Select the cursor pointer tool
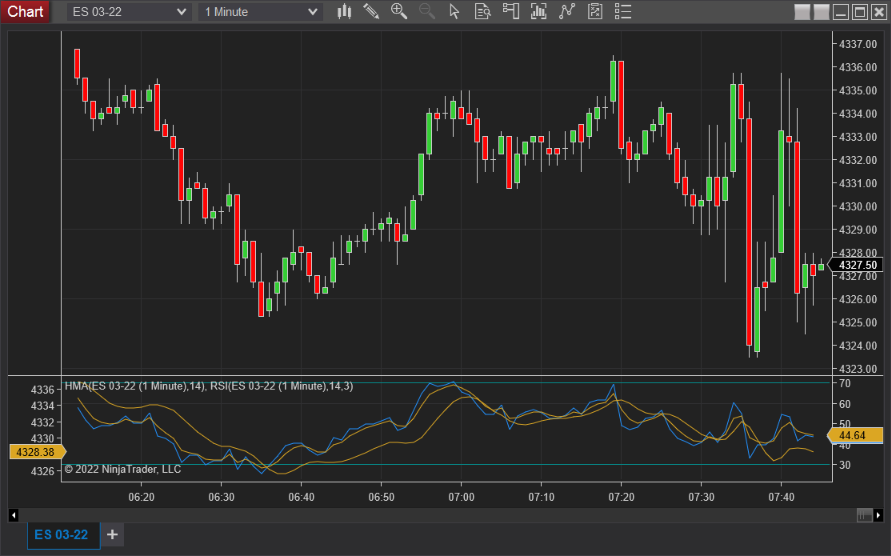 [455, 11]
